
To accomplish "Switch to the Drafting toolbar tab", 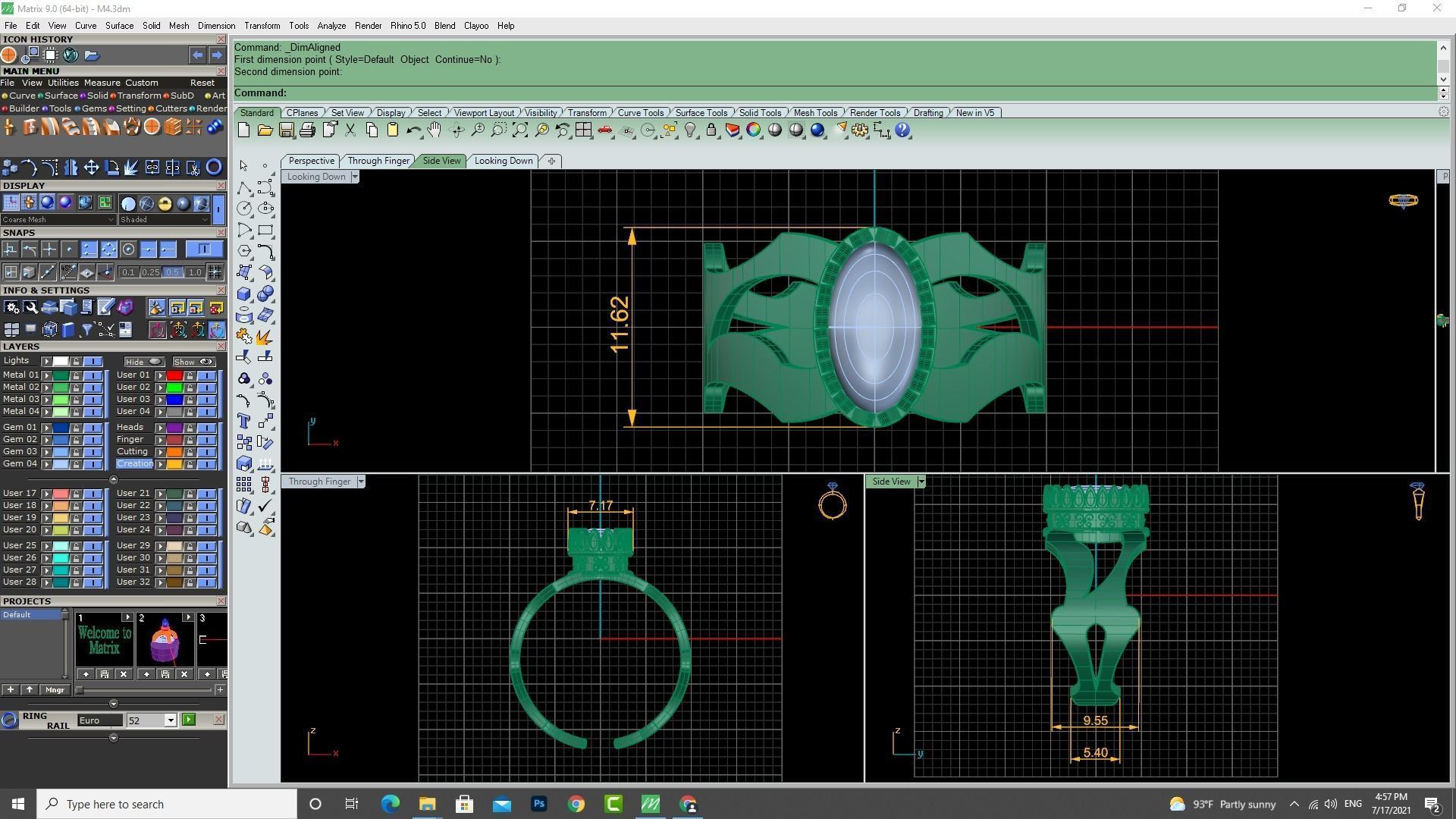I will 928,113.
